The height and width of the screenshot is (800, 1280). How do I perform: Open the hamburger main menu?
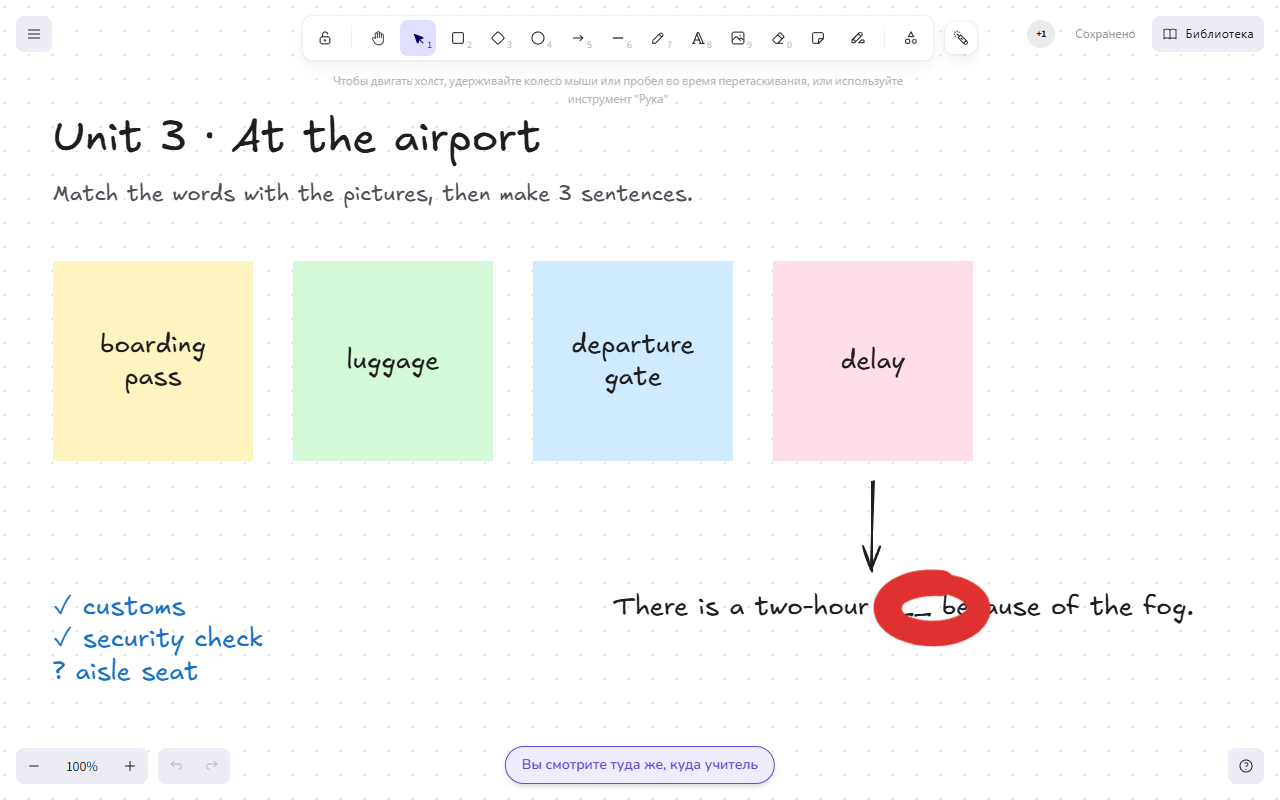(34, 34)
